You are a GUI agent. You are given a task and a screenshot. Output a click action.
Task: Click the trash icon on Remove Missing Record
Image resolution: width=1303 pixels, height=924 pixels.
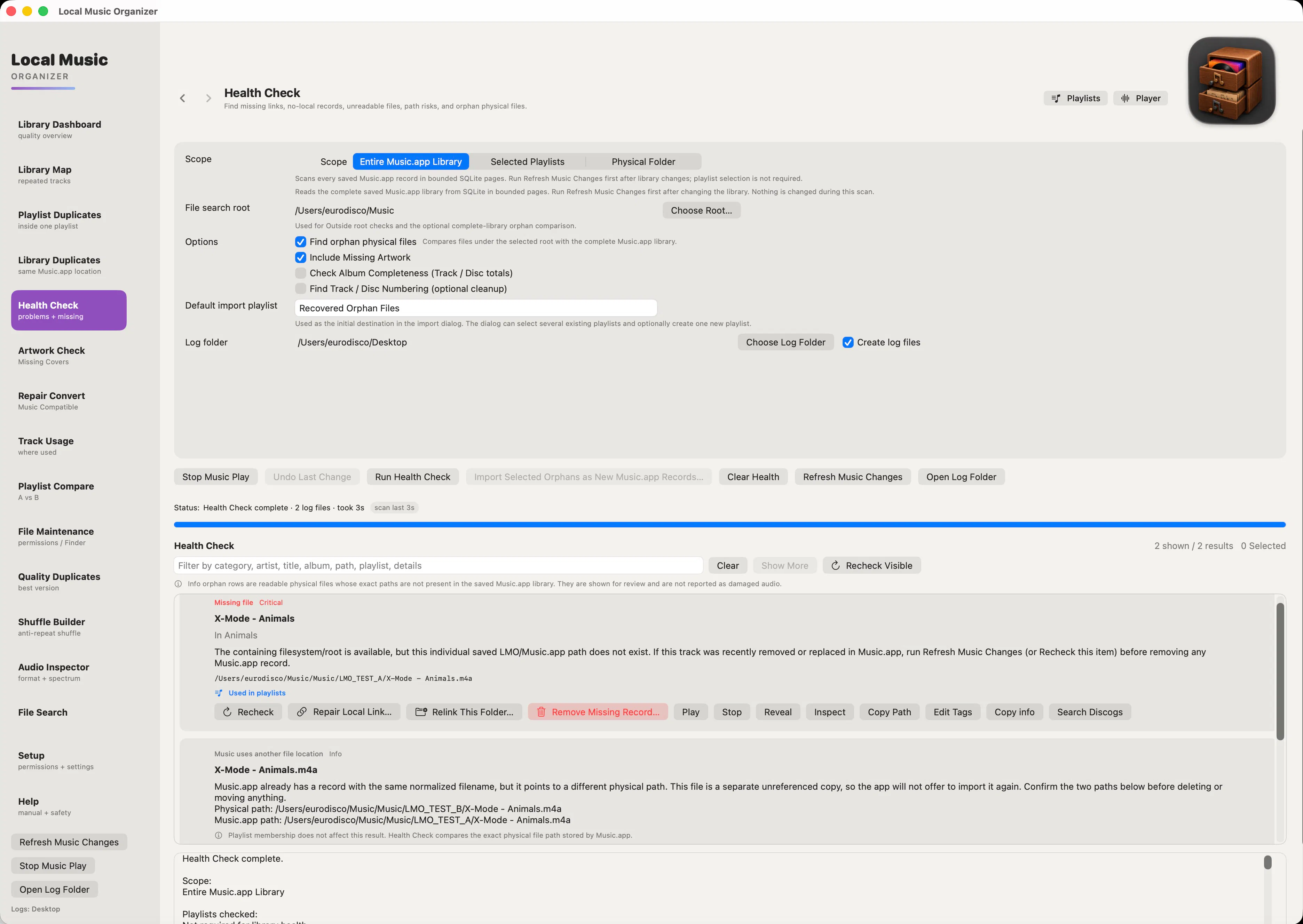(541, 712)
